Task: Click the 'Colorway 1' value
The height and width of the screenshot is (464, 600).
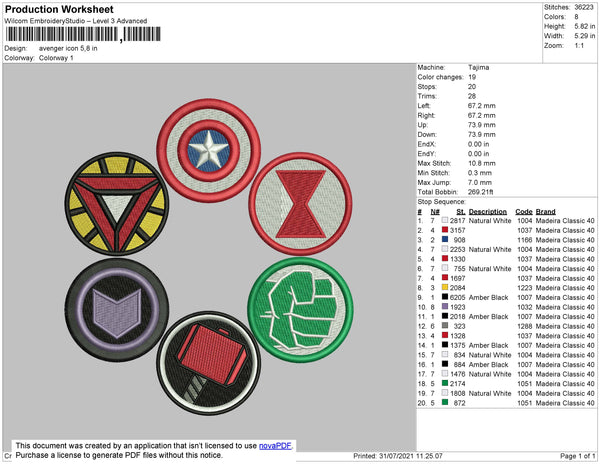Action: 56,58
